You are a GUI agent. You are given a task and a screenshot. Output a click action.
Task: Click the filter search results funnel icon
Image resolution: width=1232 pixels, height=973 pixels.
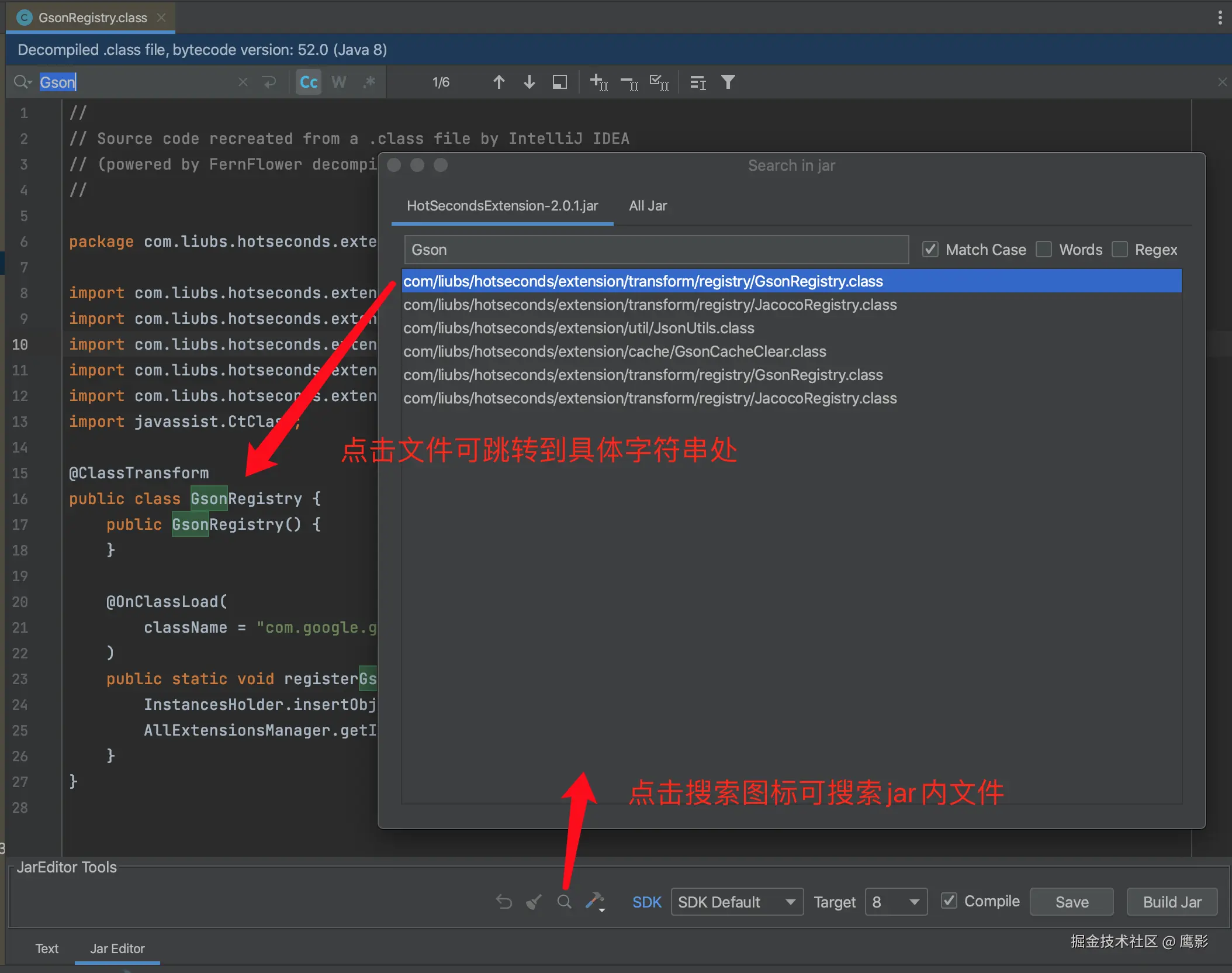[x=728, y=82]
